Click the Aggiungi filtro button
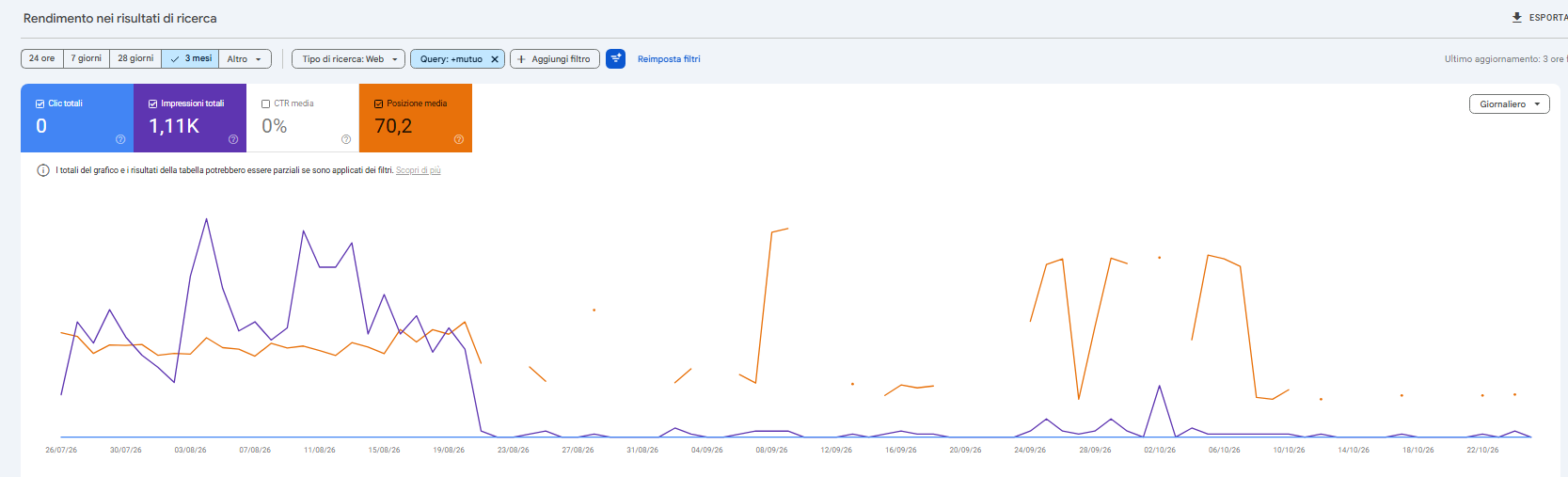This screenshot has width=1568, height=477. tap(555, 59)
